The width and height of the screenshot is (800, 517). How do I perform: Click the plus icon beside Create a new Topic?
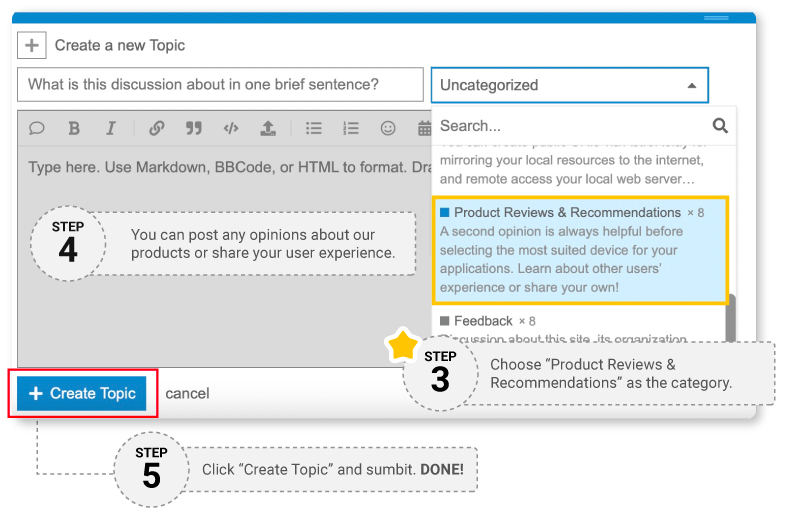pos(32,45)
